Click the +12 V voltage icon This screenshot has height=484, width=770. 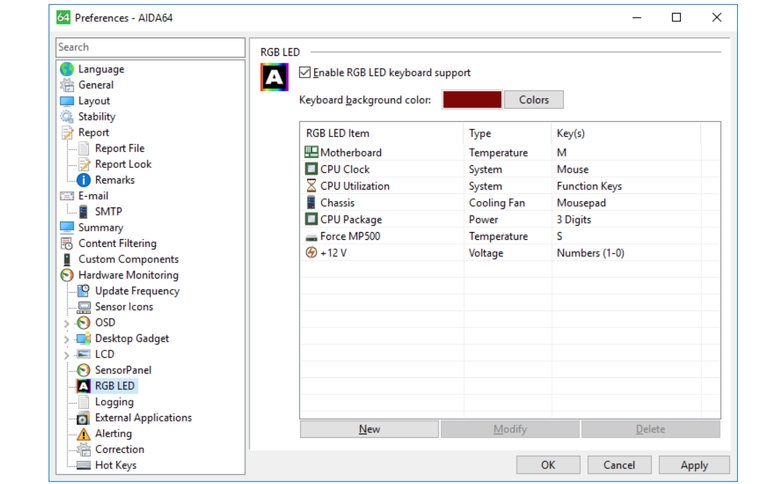pos(311,252)
